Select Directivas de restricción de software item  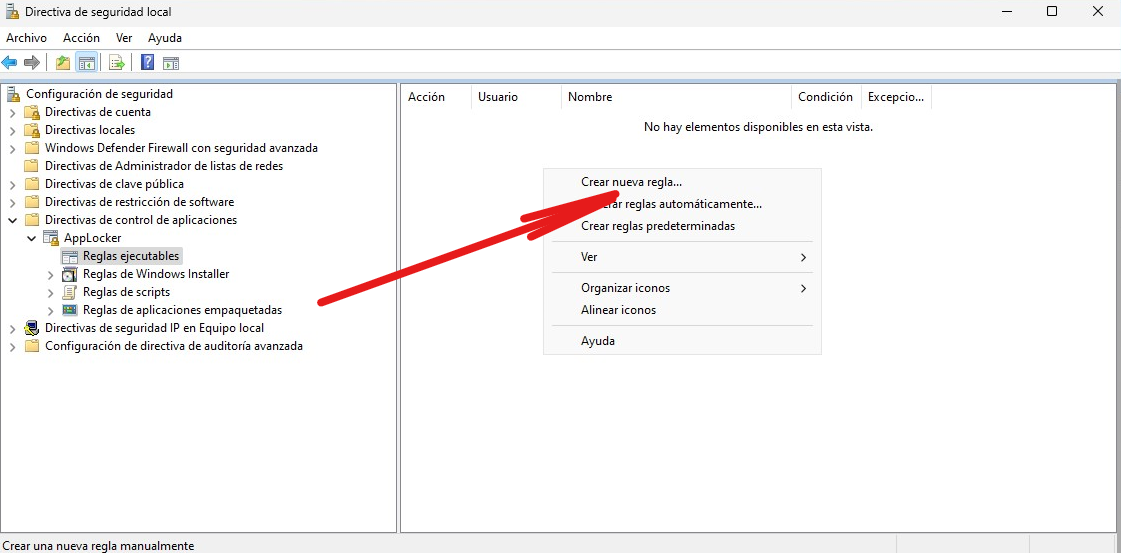(x=139, y=202)
